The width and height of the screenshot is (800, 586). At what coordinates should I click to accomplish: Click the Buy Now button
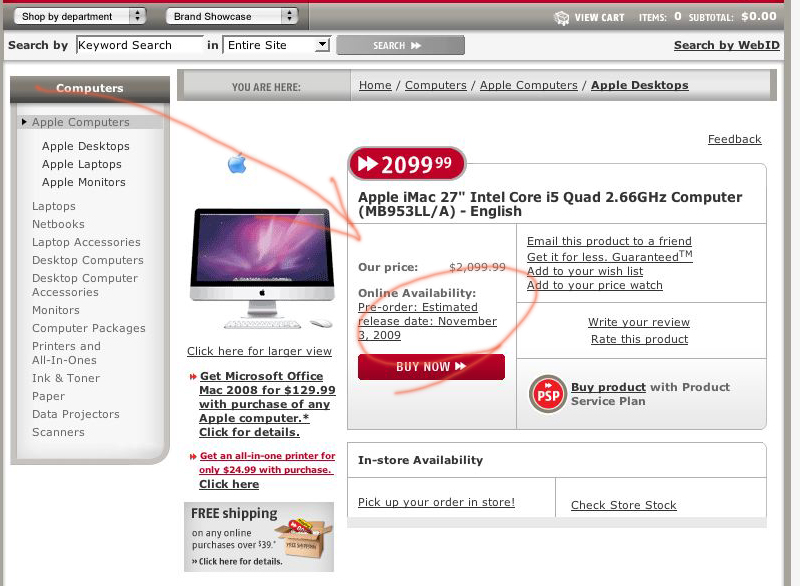pyautogui.click(x=431, y=367)
